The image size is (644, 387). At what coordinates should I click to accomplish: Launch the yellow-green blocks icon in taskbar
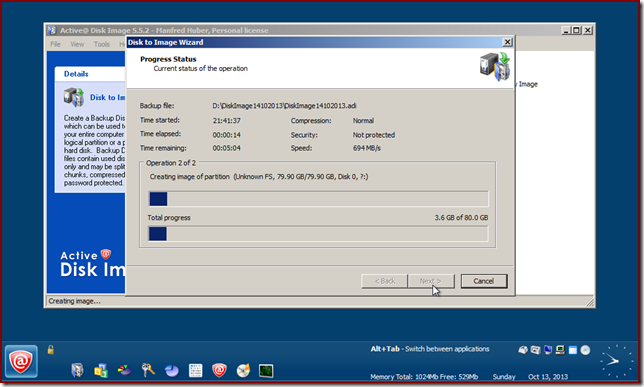[101, 370]
